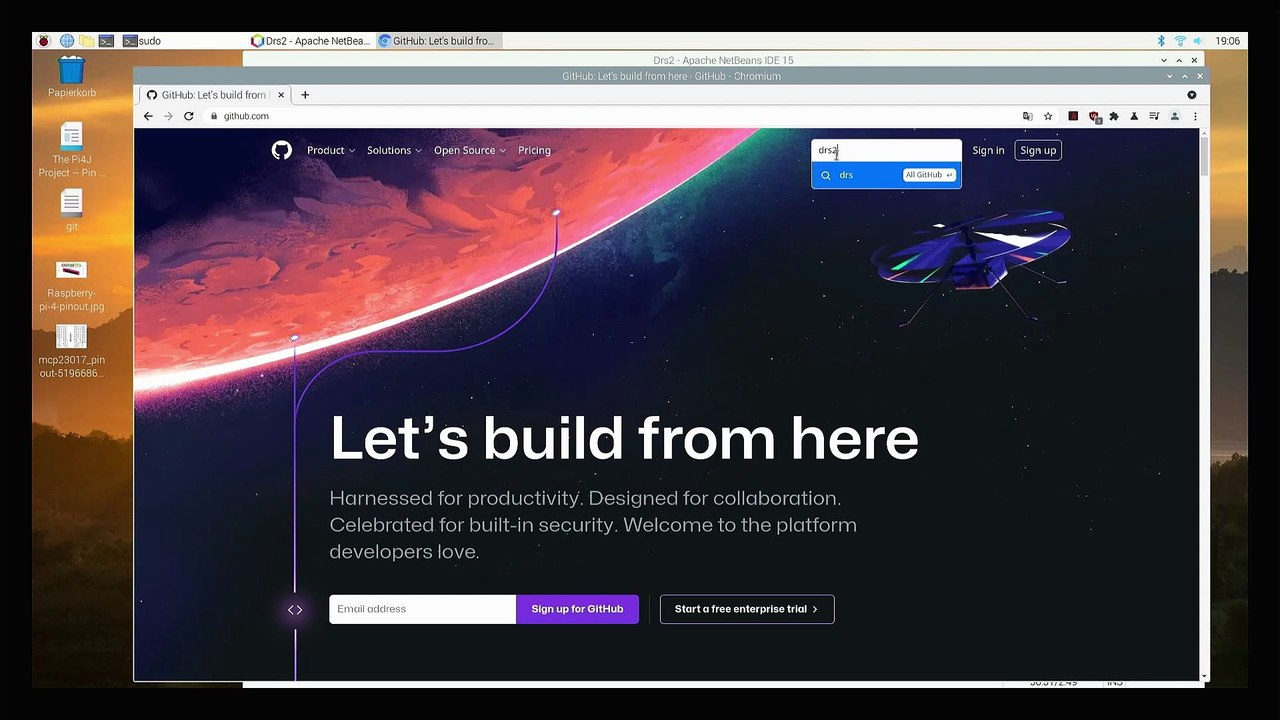The width and height of the screenshot is (1280, 720).
Task: Open the Extensions puzzle piece menu
Action: click(x=1114, y=116)
